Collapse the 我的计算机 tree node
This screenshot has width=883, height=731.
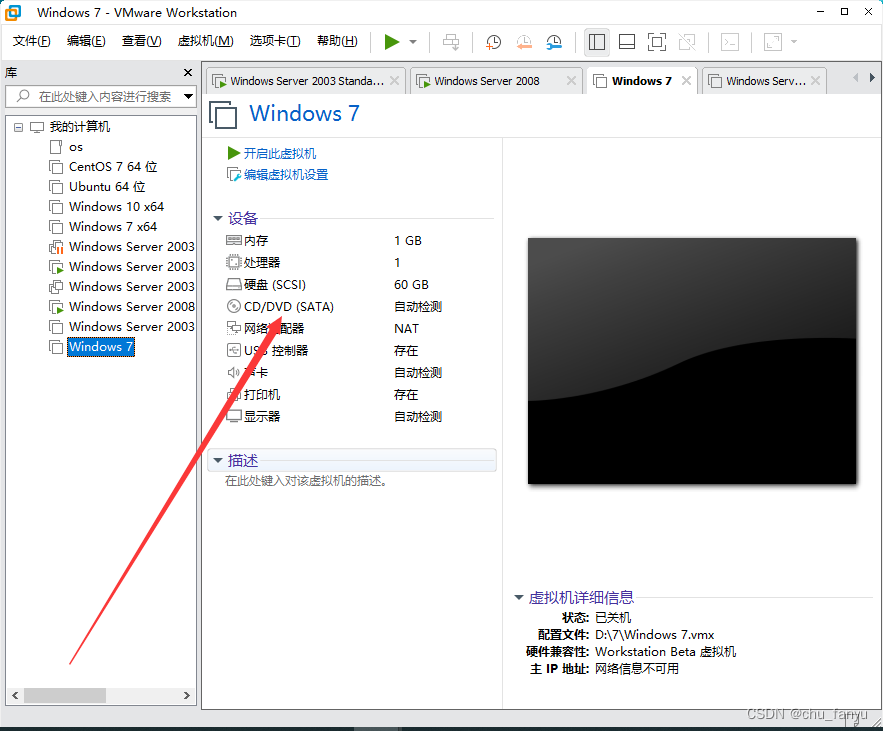pos(19,127)
